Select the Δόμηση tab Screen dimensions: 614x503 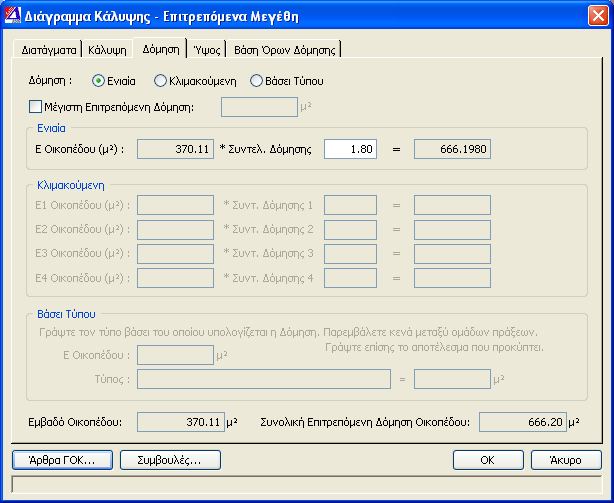160,48
